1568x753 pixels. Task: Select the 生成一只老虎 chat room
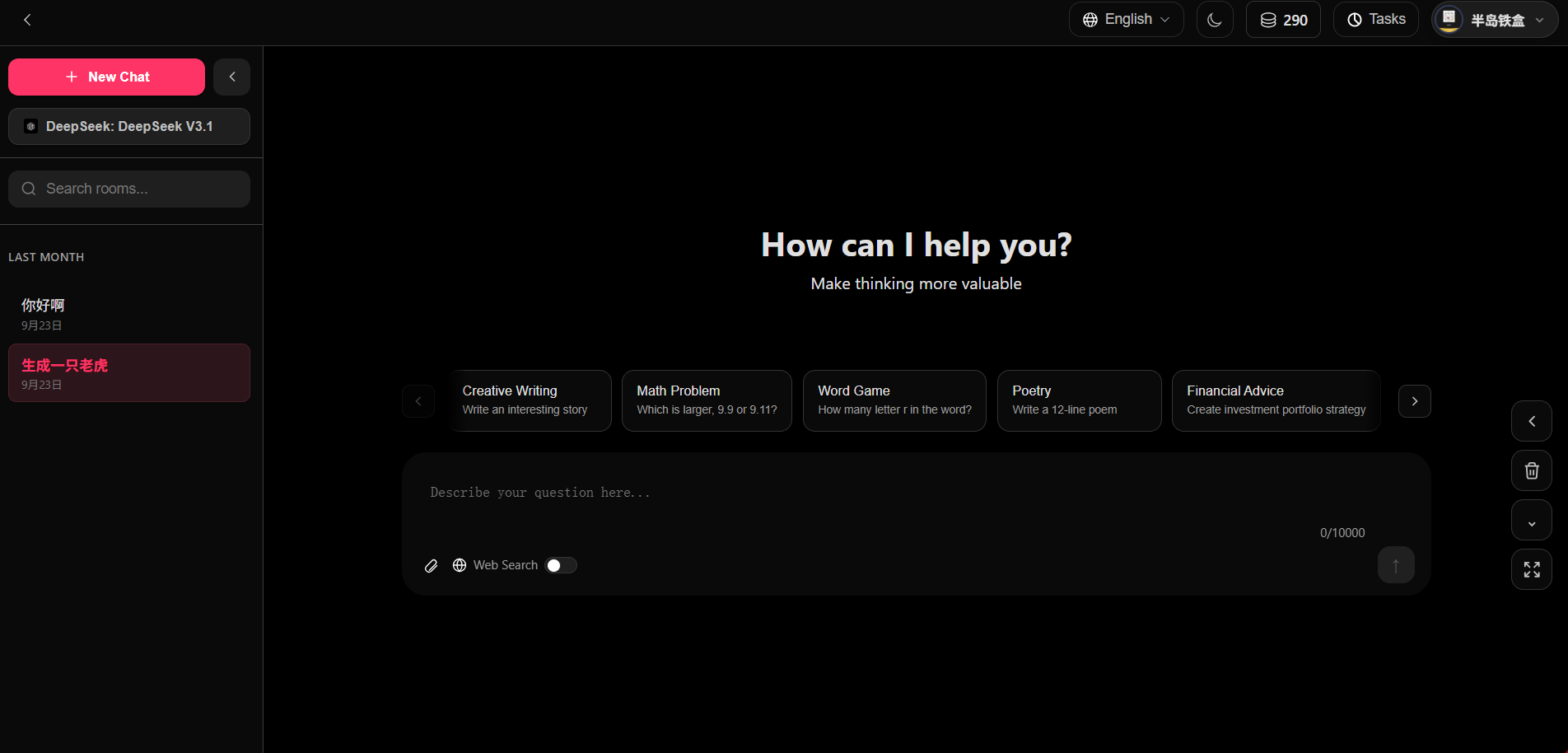(x=129, y=373)
